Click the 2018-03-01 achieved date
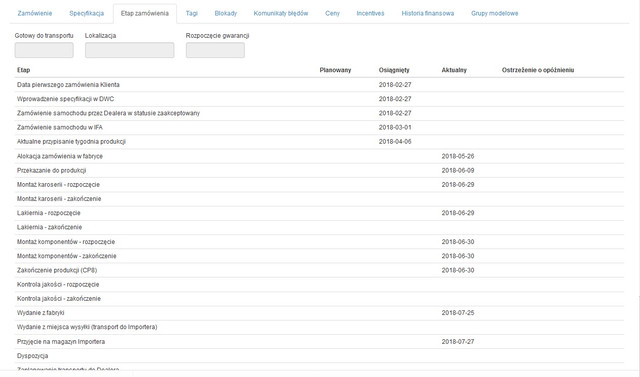 (x=395, y=128)
